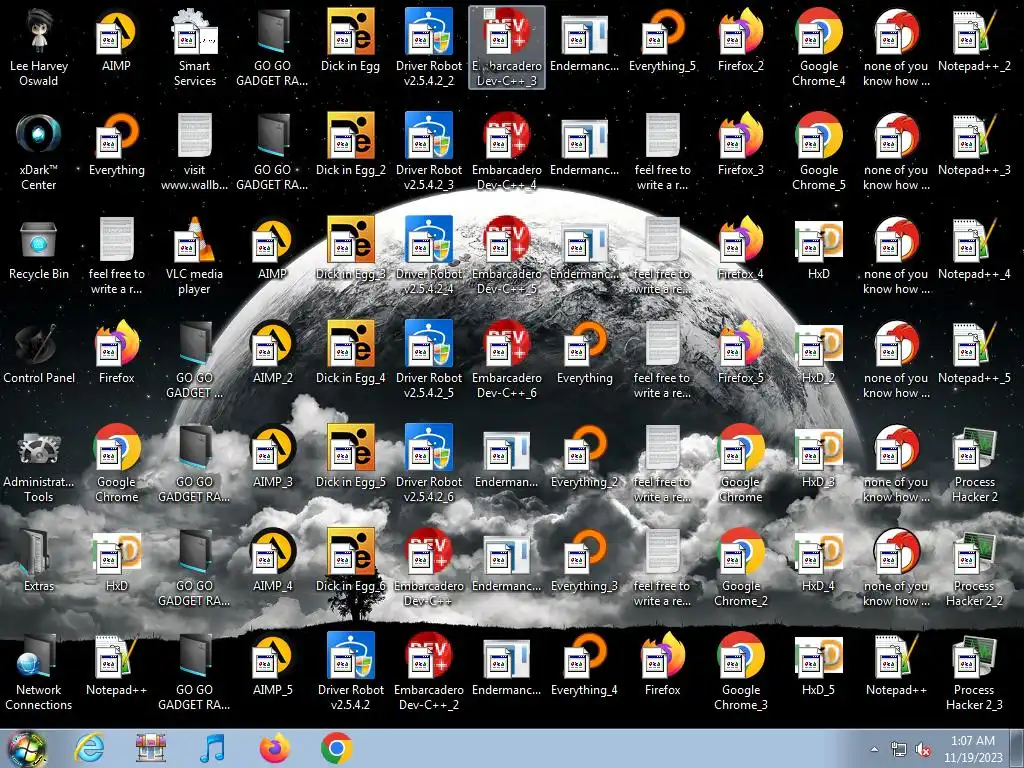Screen dimensions: 1024x768
Task: Open the taskbar clock showing 1:07 AM
Action: click(973, 749)
